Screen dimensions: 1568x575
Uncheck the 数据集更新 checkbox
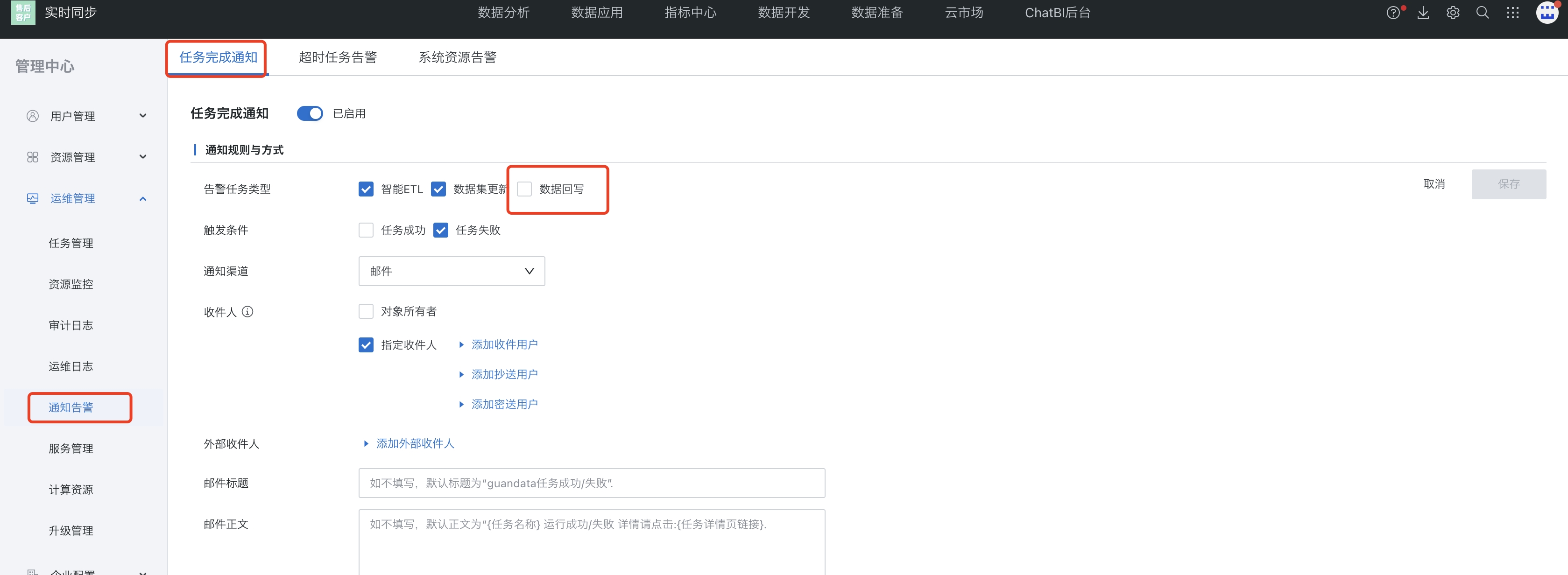pyautogui.click(x=438, y=189)
